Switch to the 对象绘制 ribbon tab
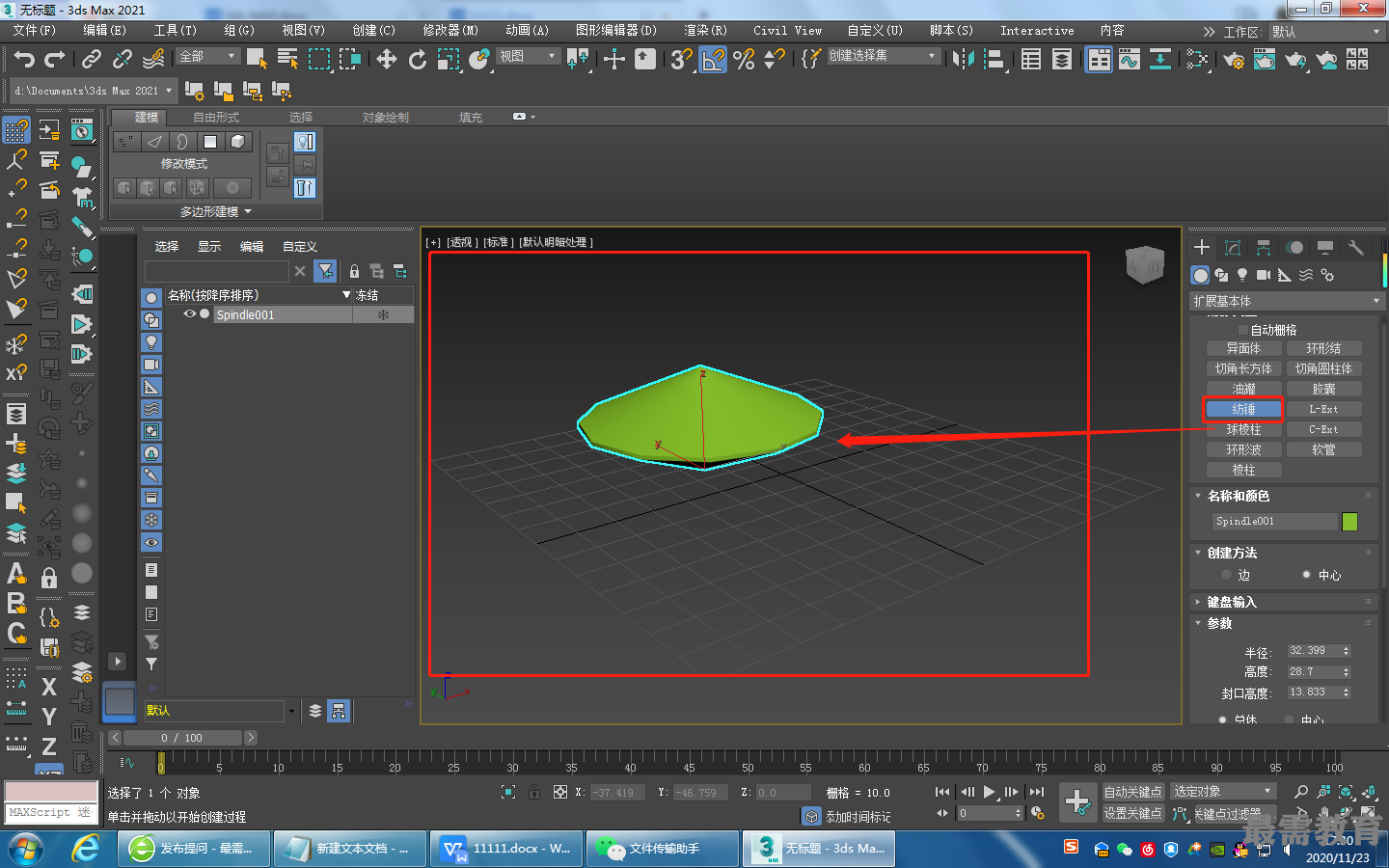The height and width of the screenshot is (868, 1389). [386, 117]
